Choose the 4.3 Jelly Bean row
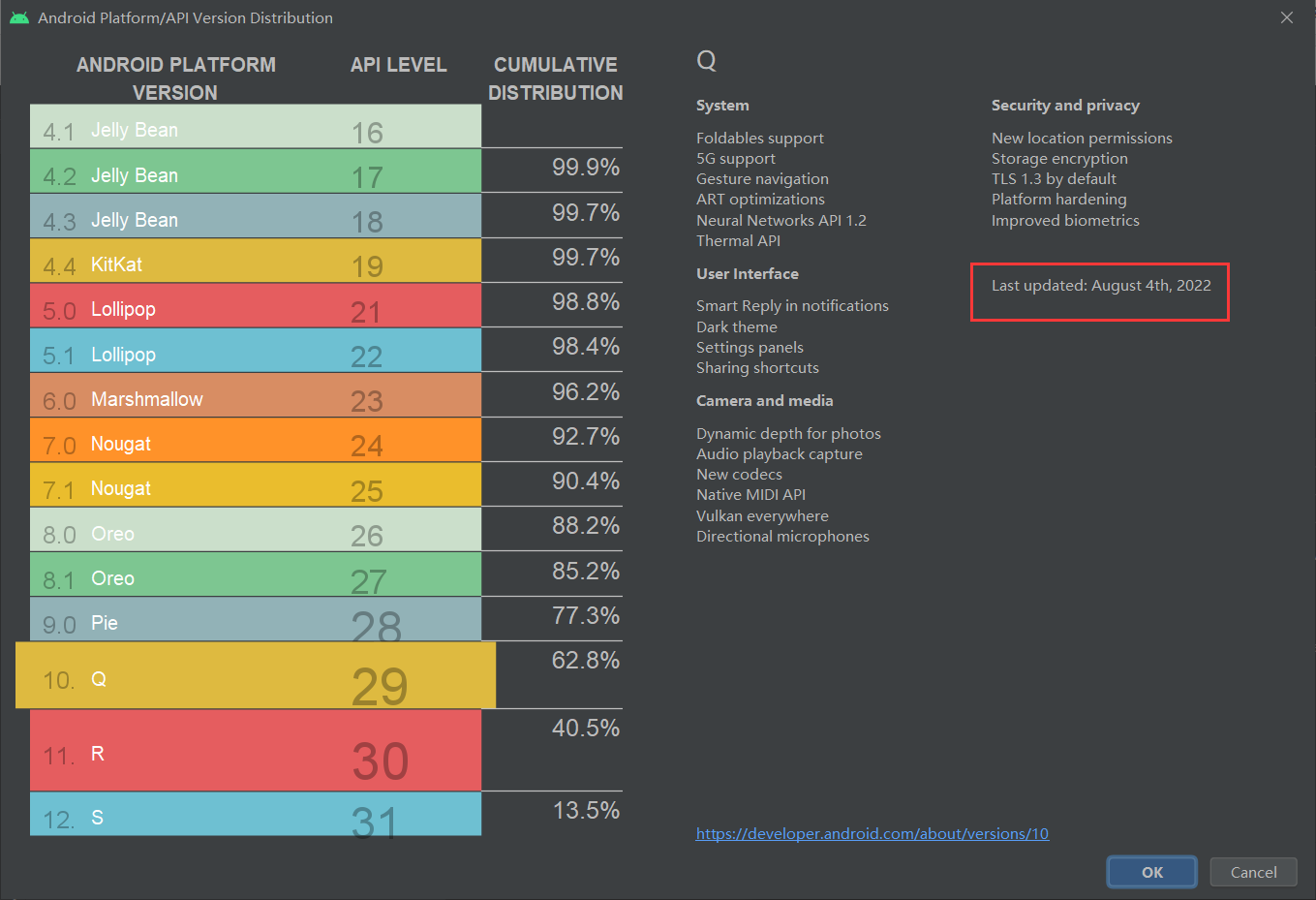Image resolution: width=1316 pixels, height=900 pixels. (256, 216)
